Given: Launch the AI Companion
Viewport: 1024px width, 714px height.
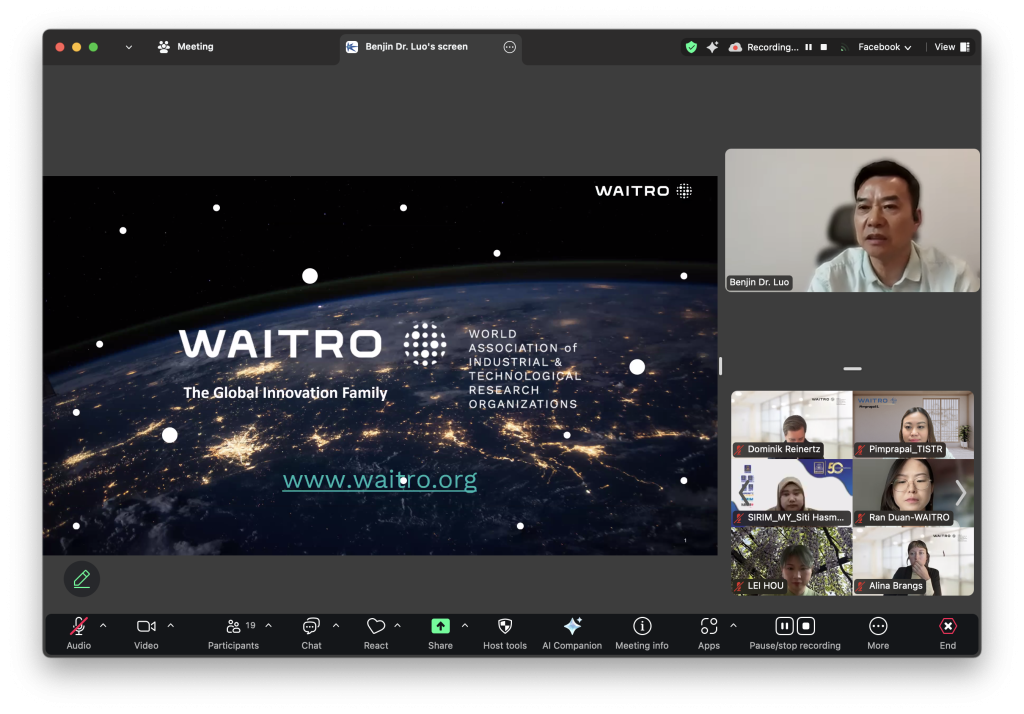Looking at the screenshot, I should [572, 627].
